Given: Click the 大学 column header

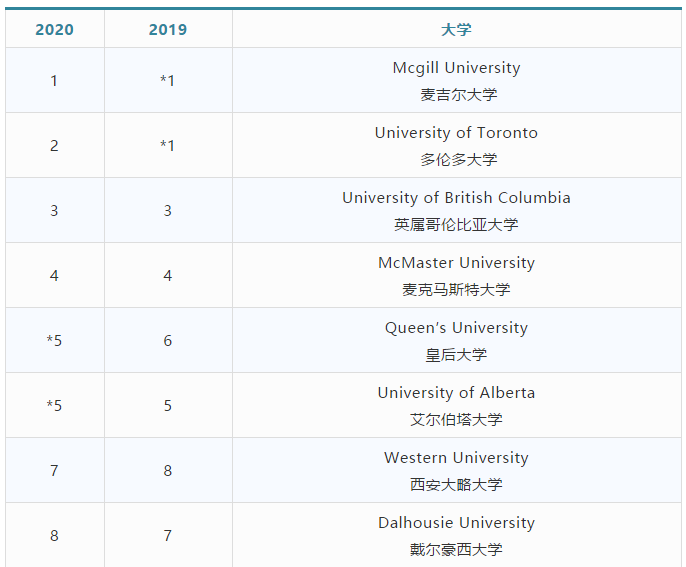Looking at the screenshot, I should pos(456,29).
